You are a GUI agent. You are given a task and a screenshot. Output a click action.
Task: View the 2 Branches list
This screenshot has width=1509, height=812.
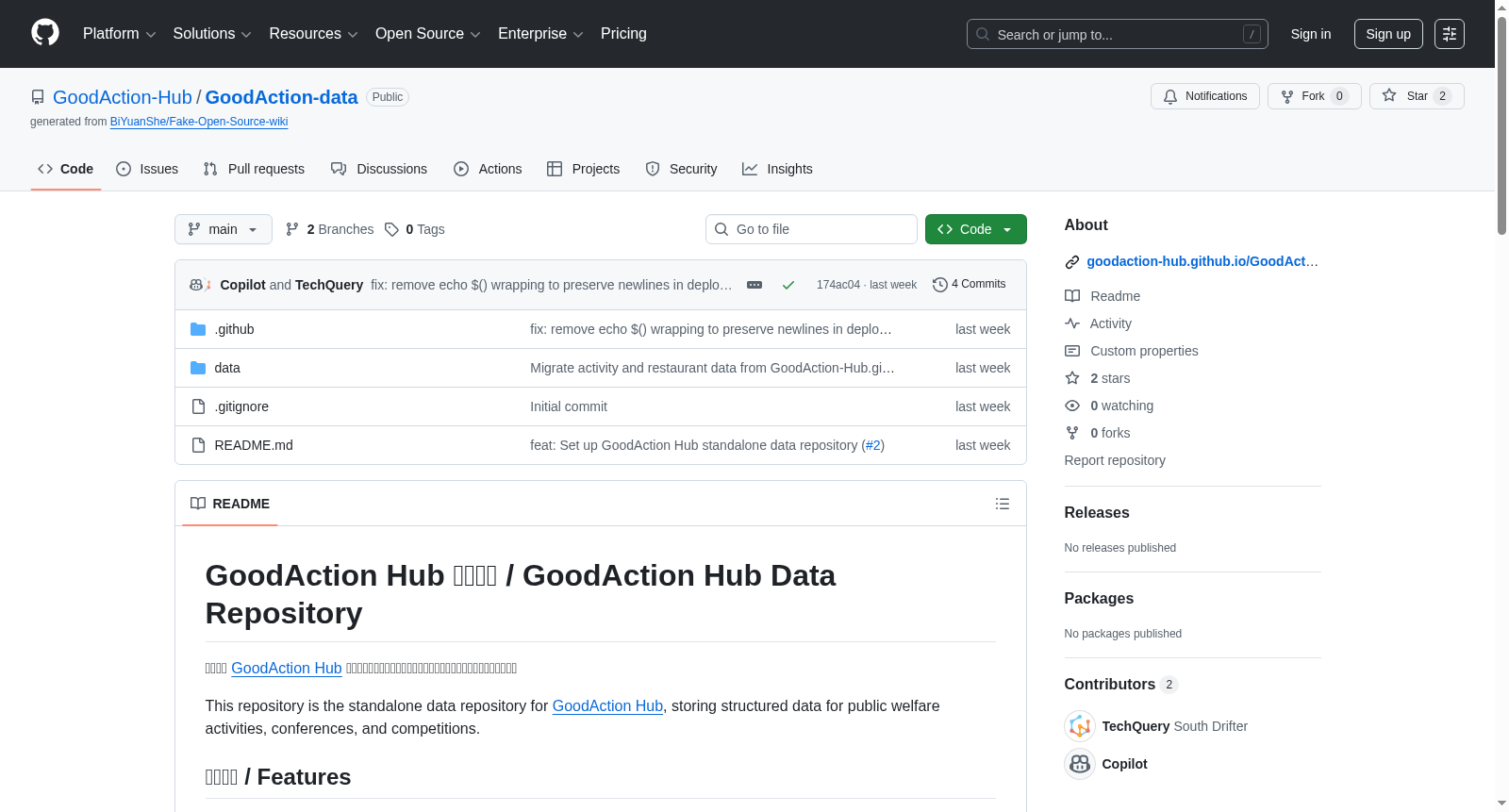[x=330, y=229]
